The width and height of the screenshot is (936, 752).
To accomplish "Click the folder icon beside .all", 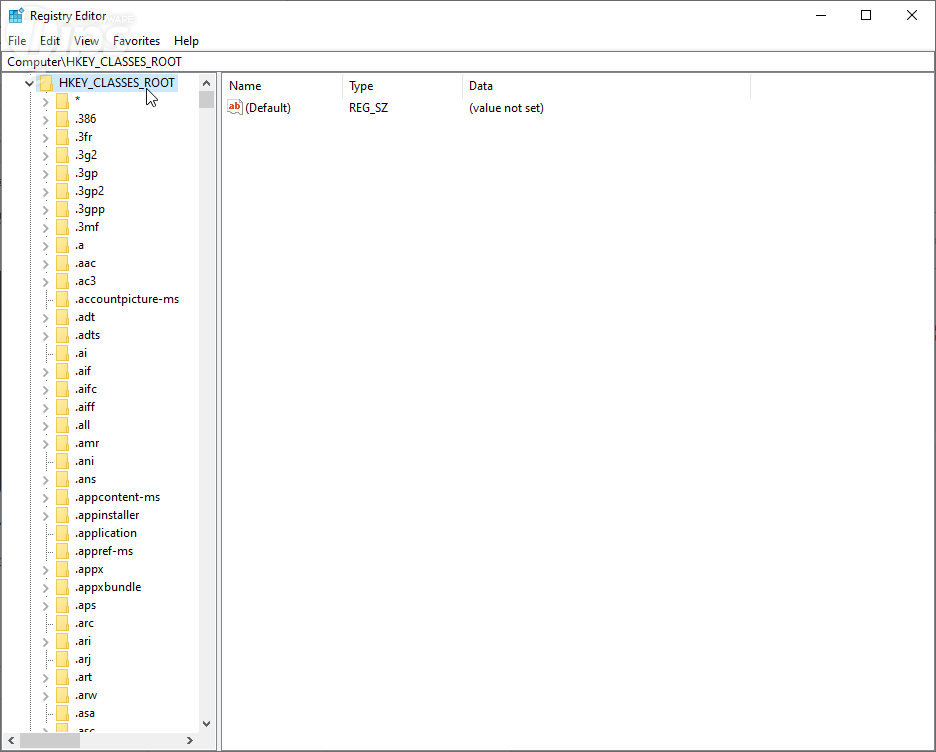I will (62, 425).
